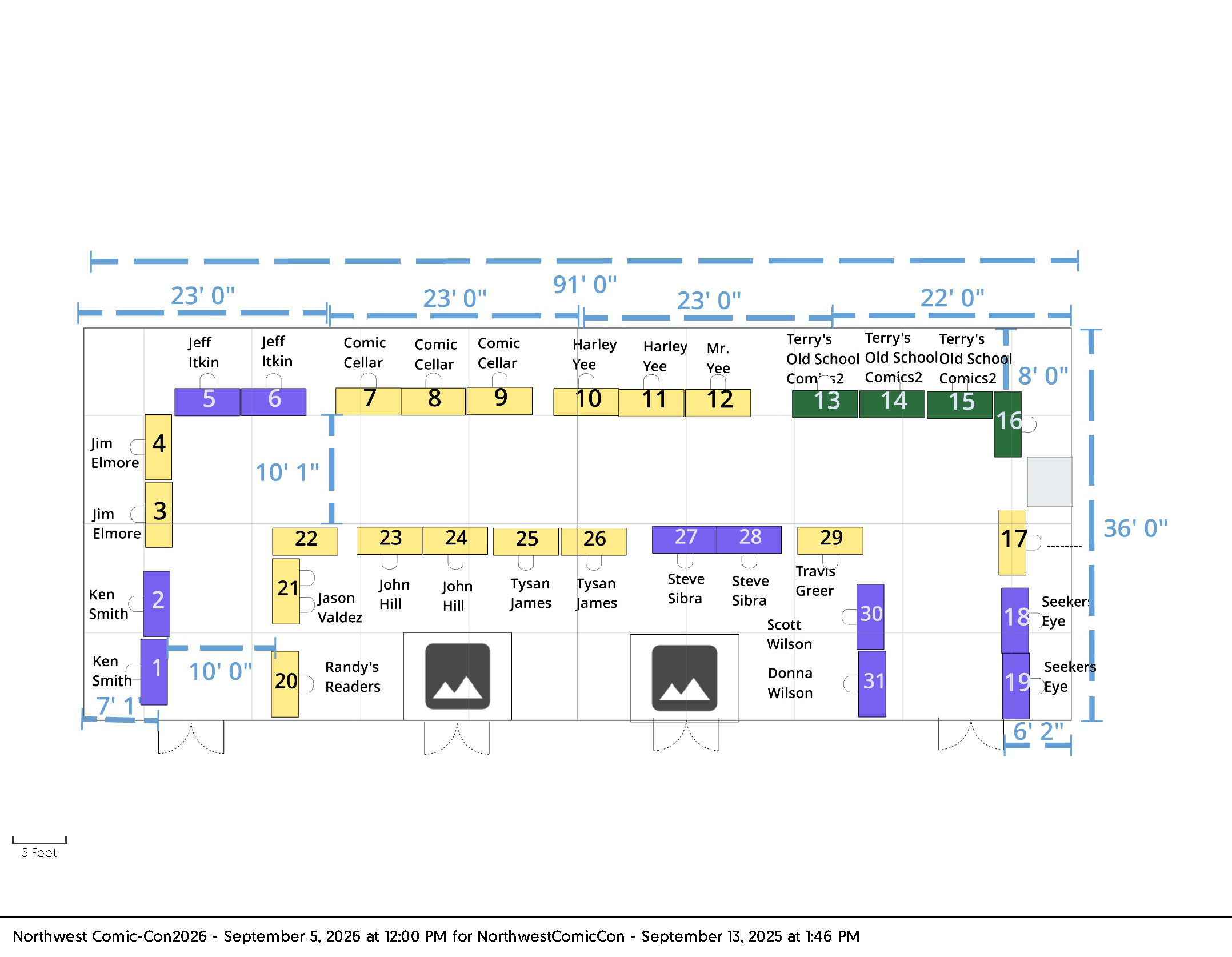Click yellow booth number 22
Image resolution: width=1232 pixels, height=957 pixels.
tap(305, 540)
